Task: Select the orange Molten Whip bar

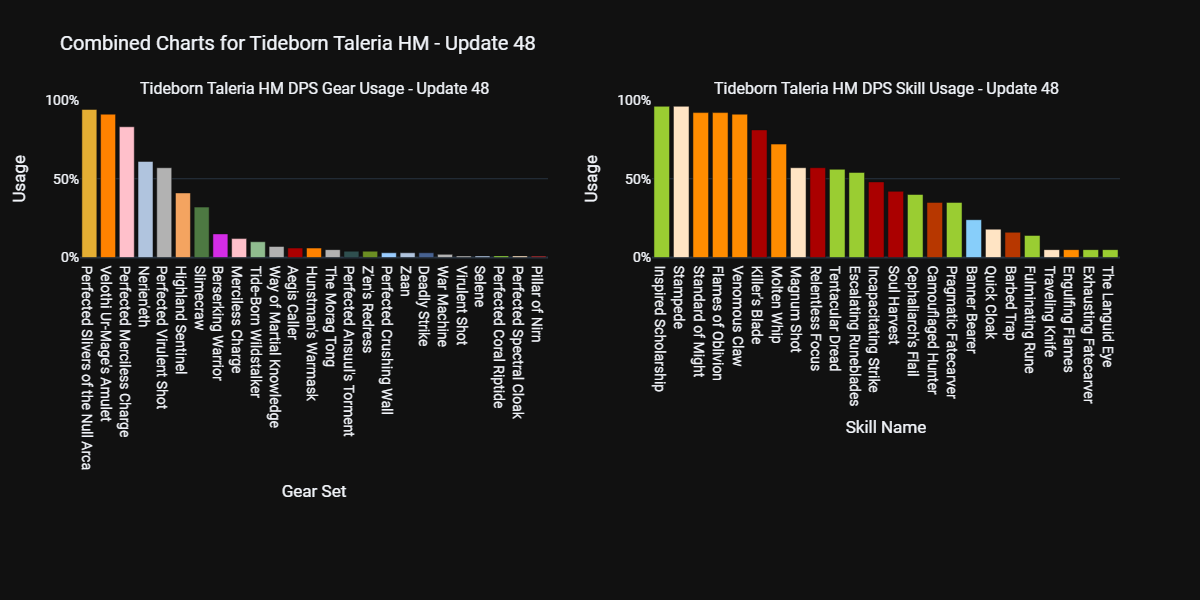Action: click(x=778, y=201)
